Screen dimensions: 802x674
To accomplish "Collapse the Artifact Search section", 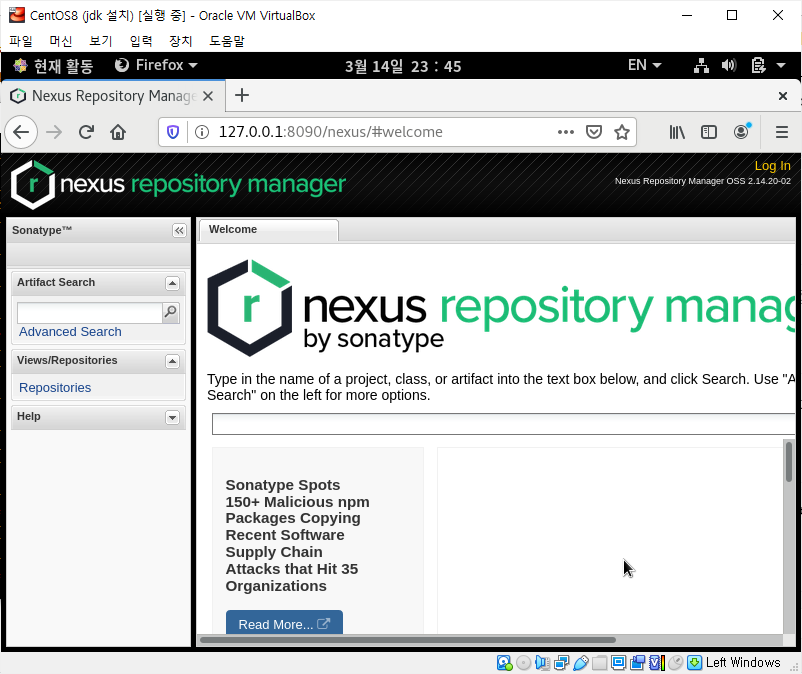I will 172,283.
